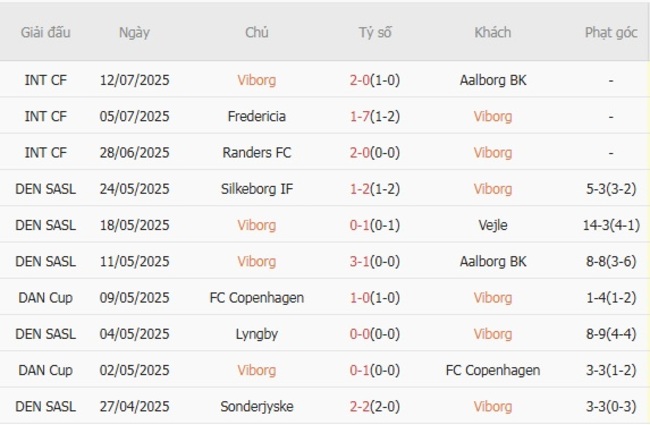Screen dimensions: 650x425
Task: Click the 'Tỷ số' column header
Action: pos(375,32)
